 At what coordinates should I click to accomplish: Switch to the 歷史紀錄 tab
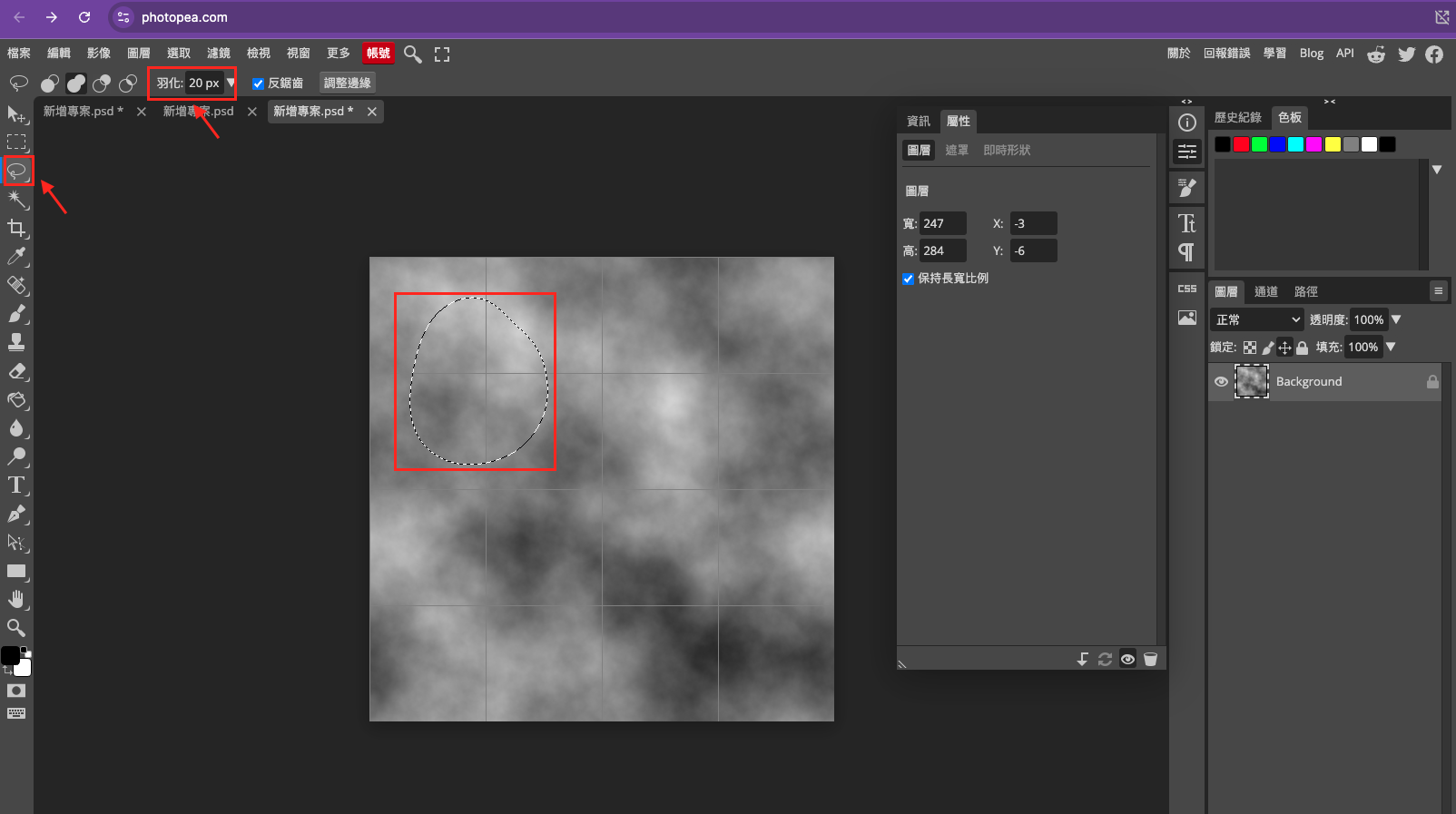coord(1238,117)
